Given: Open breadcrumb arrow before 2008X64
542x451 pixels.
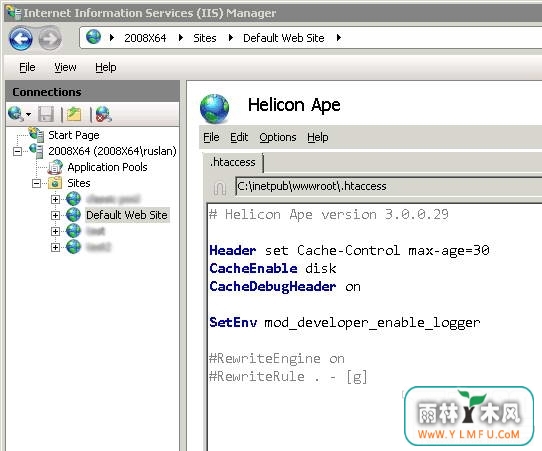Looking at the screenshot, I should 111,37.
